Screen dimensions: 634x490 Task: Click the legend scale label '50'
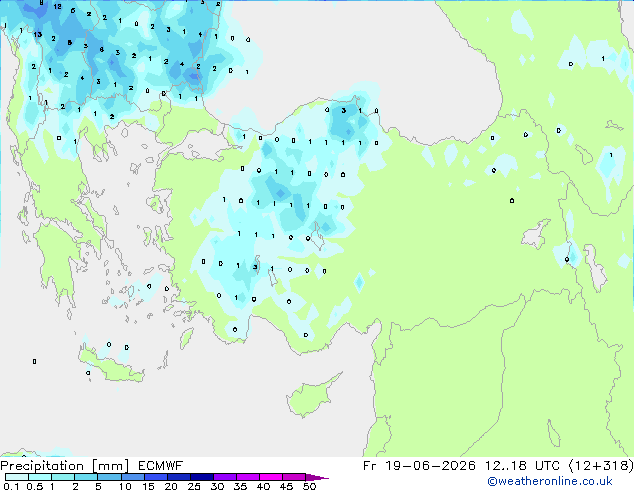[310, 486]
